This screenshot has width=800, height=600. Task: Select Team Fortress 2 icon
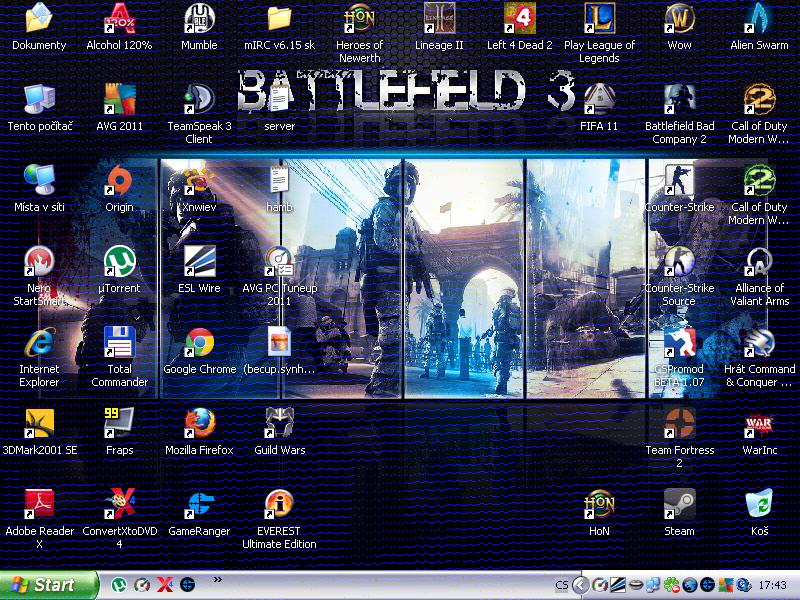[680, 423]
